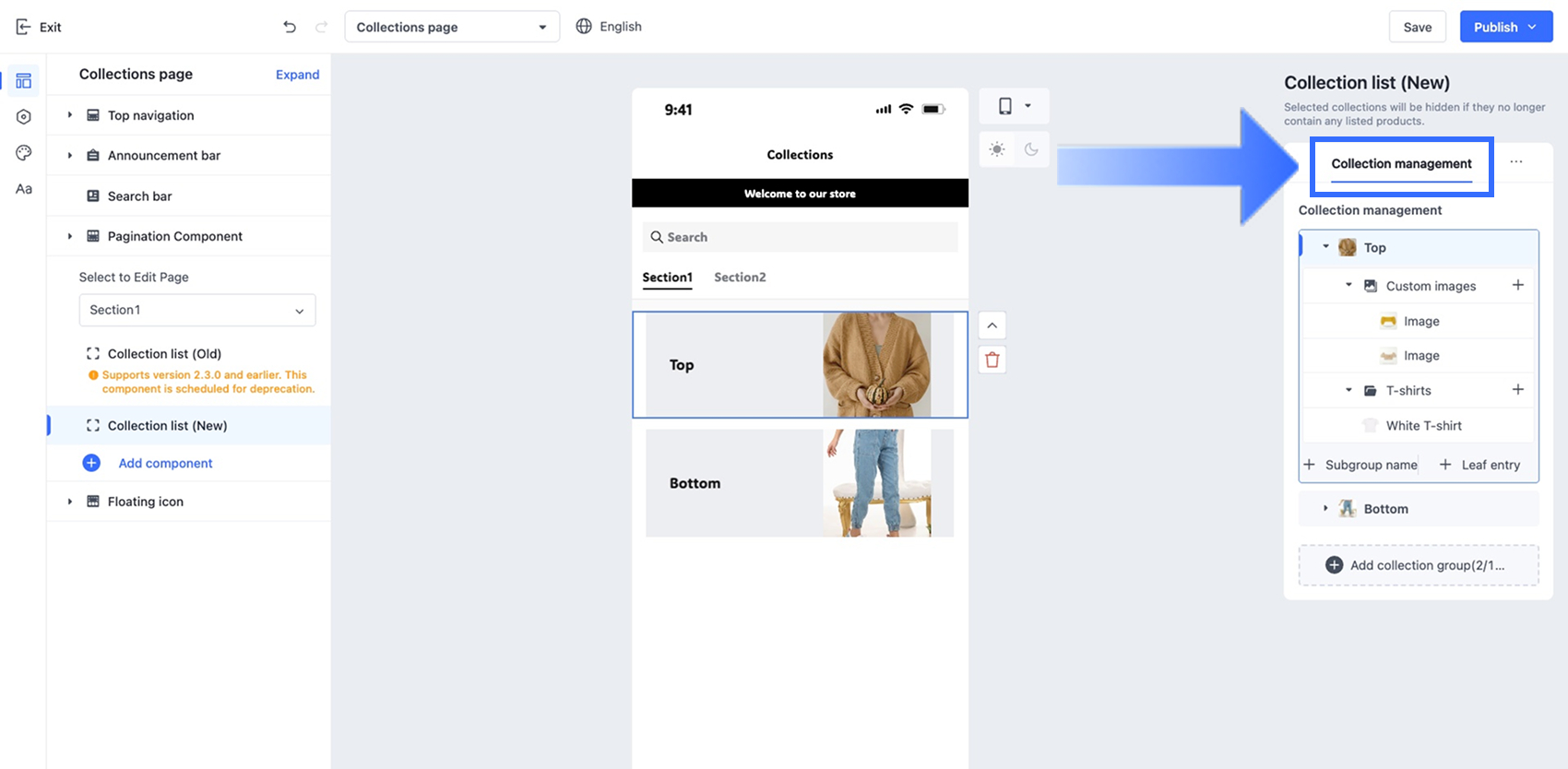The image size is (1568, 769).
Task: Switch to Section2 tab in preview
Action: click(x=740, y=278)
